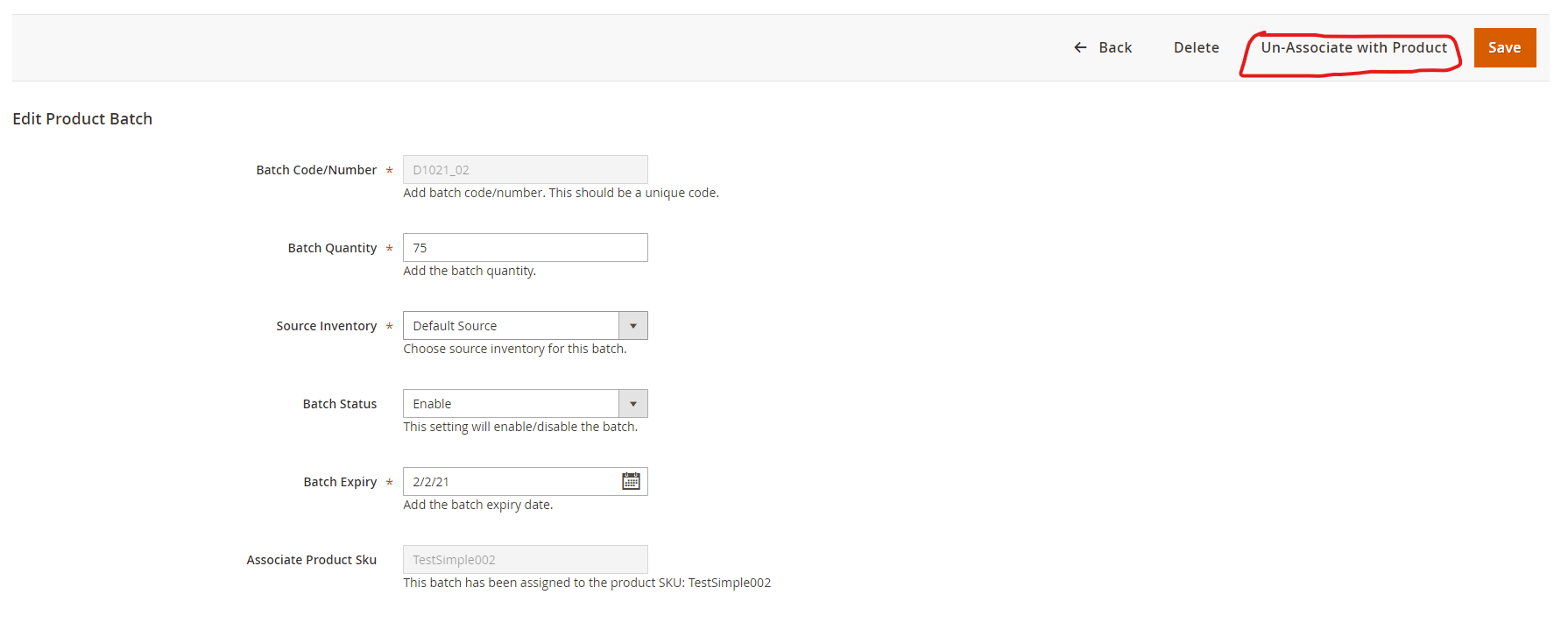Click the disabled Batch Code field D1021_02
Image resolution: width=1568 pixels, height=637 pixels.
525,170
